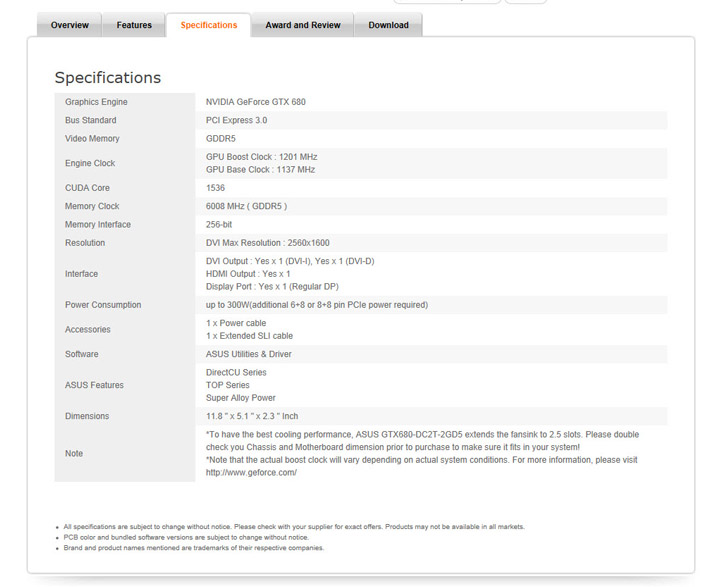720x587 pixels.
Task: Click 1 x Extended SLI cable line
Action: click(249, 336)
